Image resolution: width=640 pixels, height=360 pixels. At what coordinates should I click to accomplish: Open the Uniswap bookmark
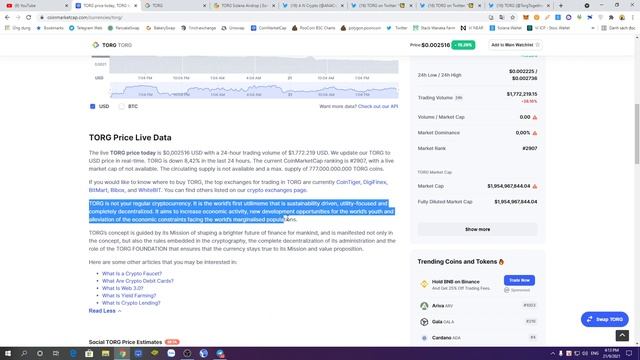[233, 28]
